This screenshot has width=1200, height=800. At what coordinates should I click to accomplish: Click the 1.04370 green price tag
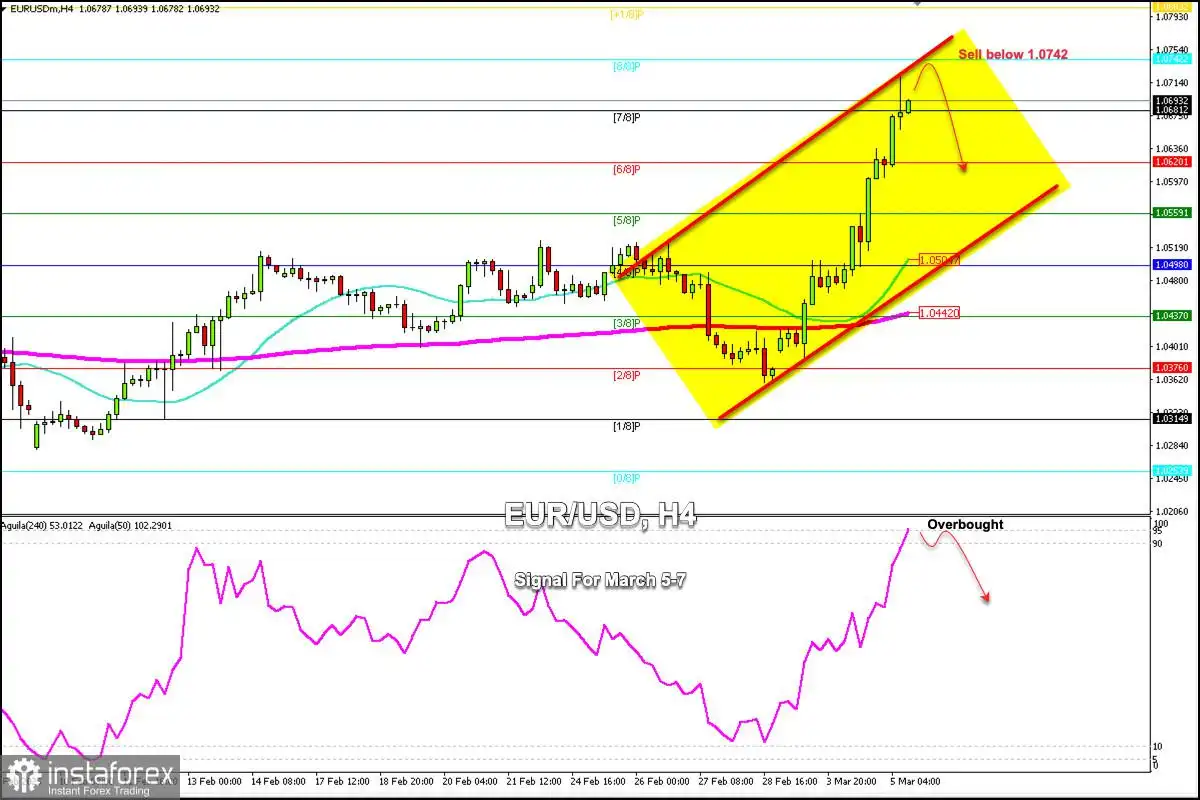[x=1173, y=316]
